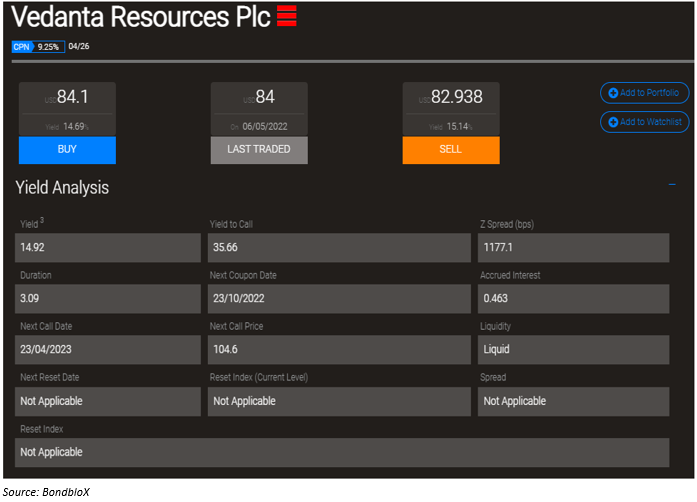Image resolution: width=697 pixels, height=502 pixels.
Task: Select the 84.1 buy price card
Action: point(67,109)
